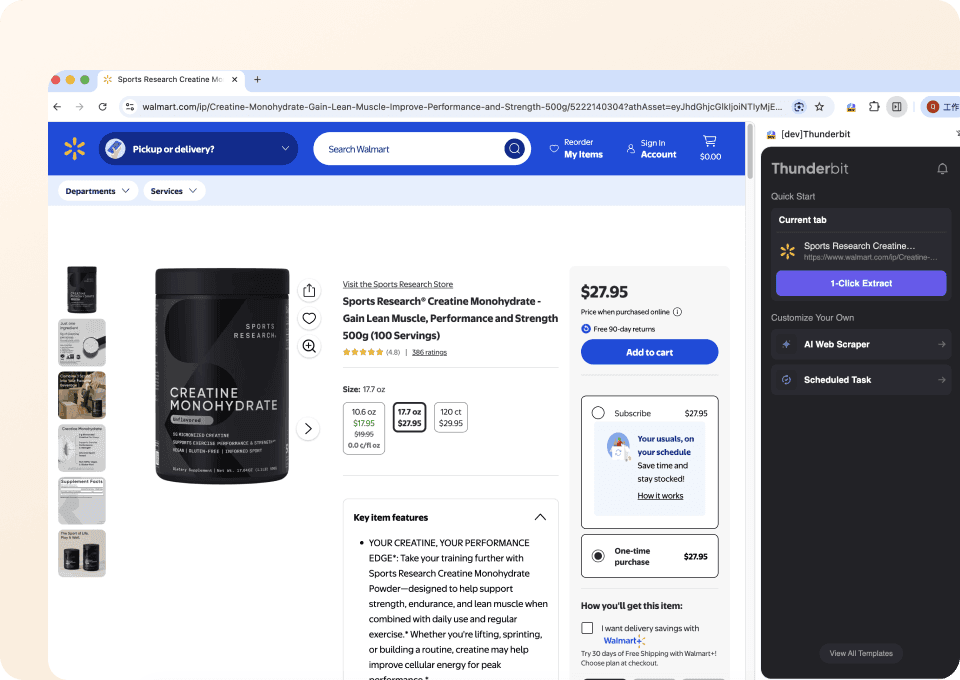This screenshot has height=680, width=960.
Task: Click 1-Click Extract button
Action: (x=861, y=283)
